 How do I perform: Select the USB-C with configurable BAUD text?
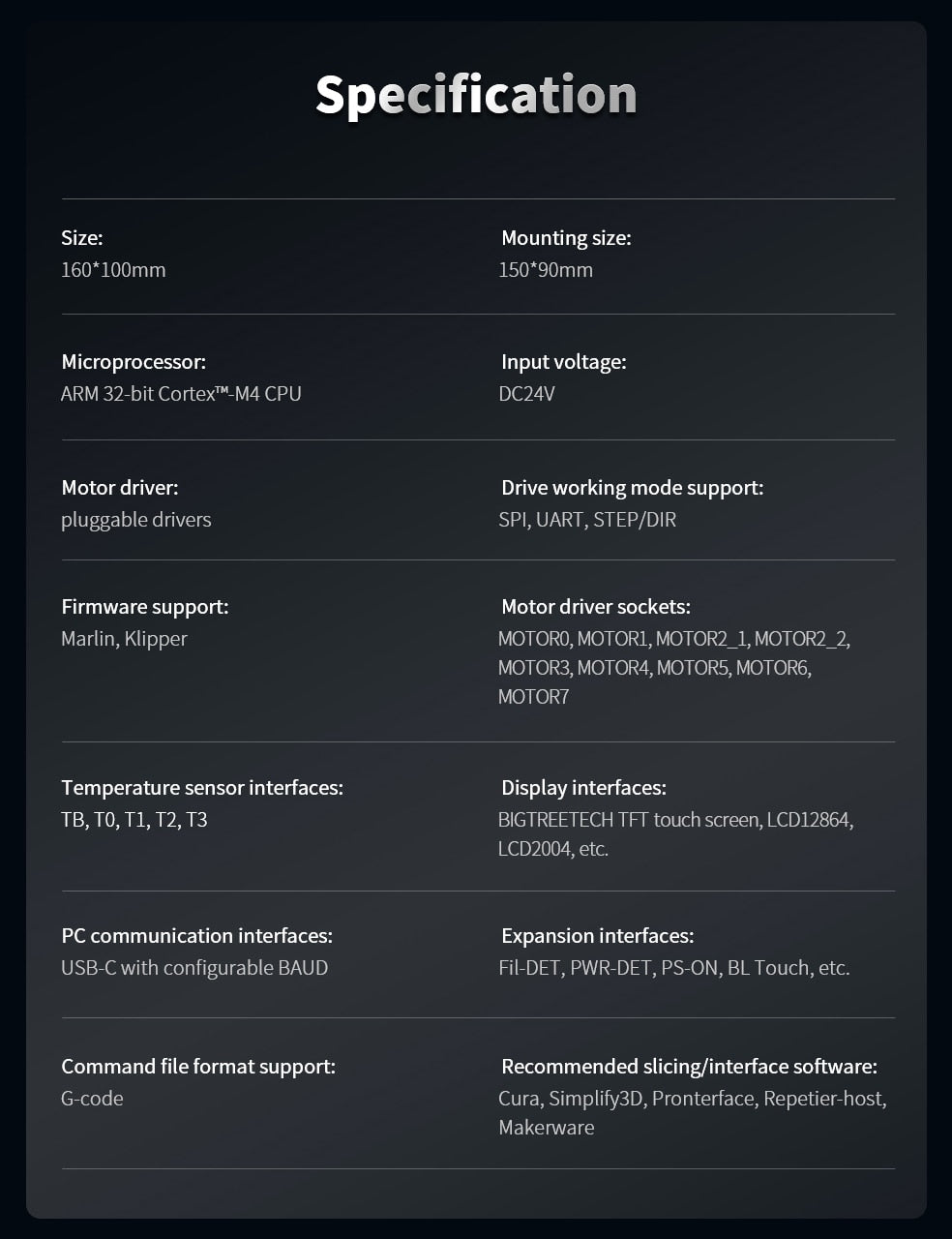[194, 968]
